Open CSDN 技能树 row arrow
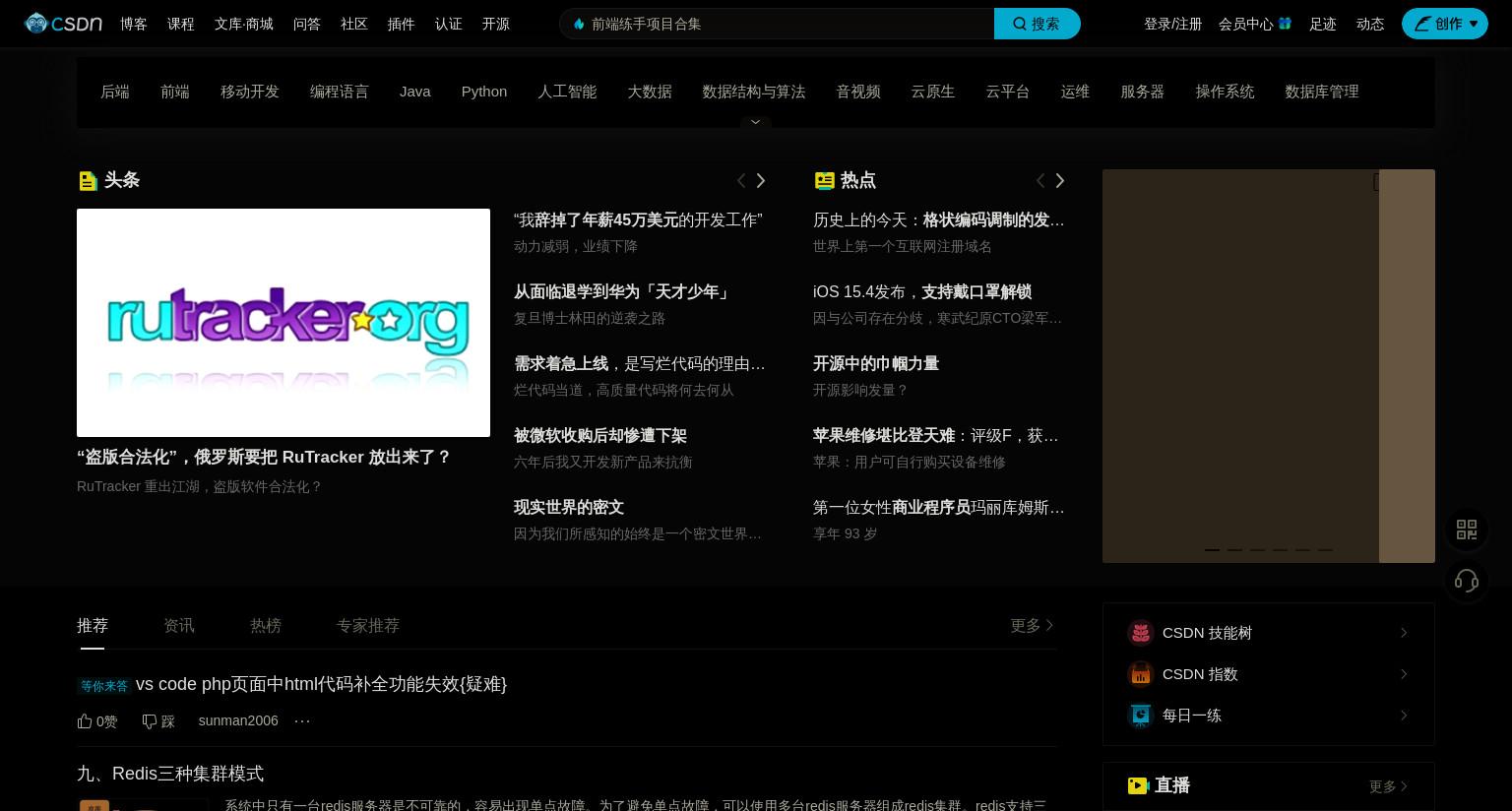1512x811 pixels. tap(1404, 633)
